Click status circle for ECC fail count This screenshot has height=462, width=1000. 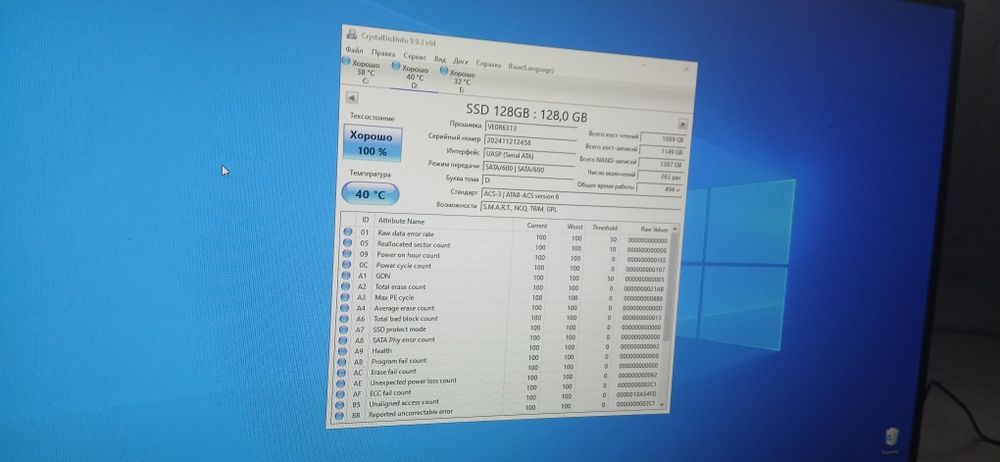[x=339, y=393]
